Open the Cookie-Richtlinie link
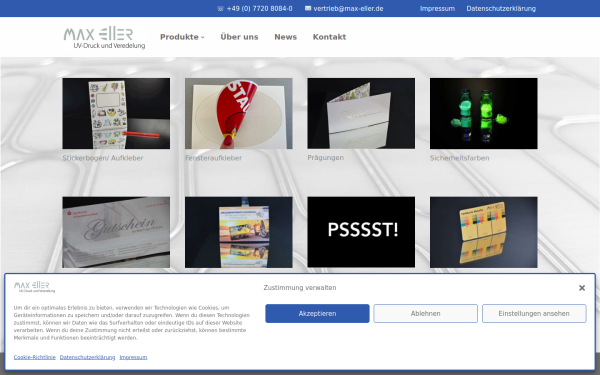This screenshot has height=375, width=600. click(x=34, y=357)
